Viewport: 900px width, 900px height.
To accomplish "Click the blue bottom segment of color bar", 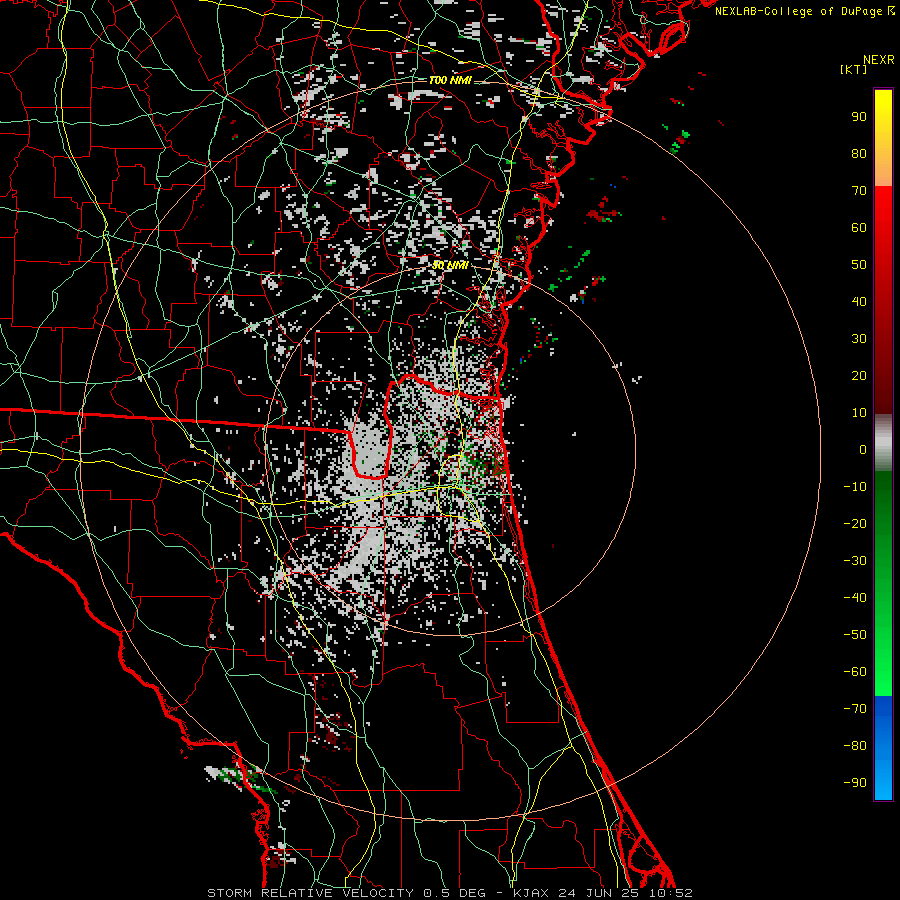I will (x=883, y=748).
